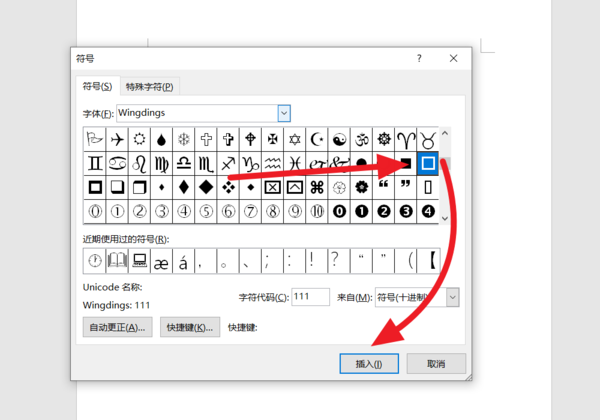Choose the clock from recently used symbols
The image size is (600, 420).
click(95, 261)
